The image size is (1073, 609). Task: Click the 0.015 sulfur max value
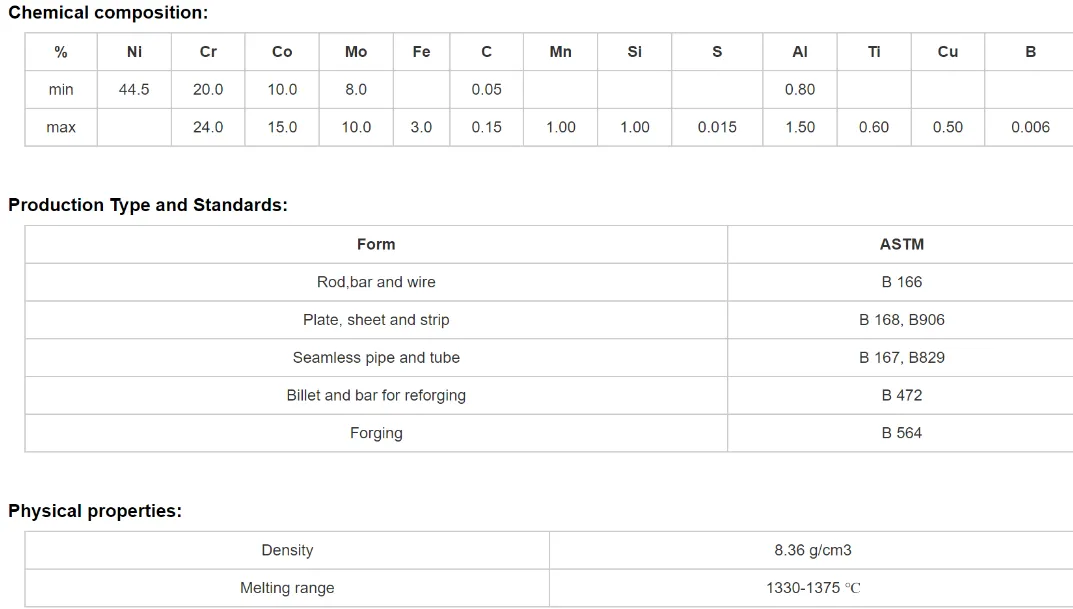717,128
